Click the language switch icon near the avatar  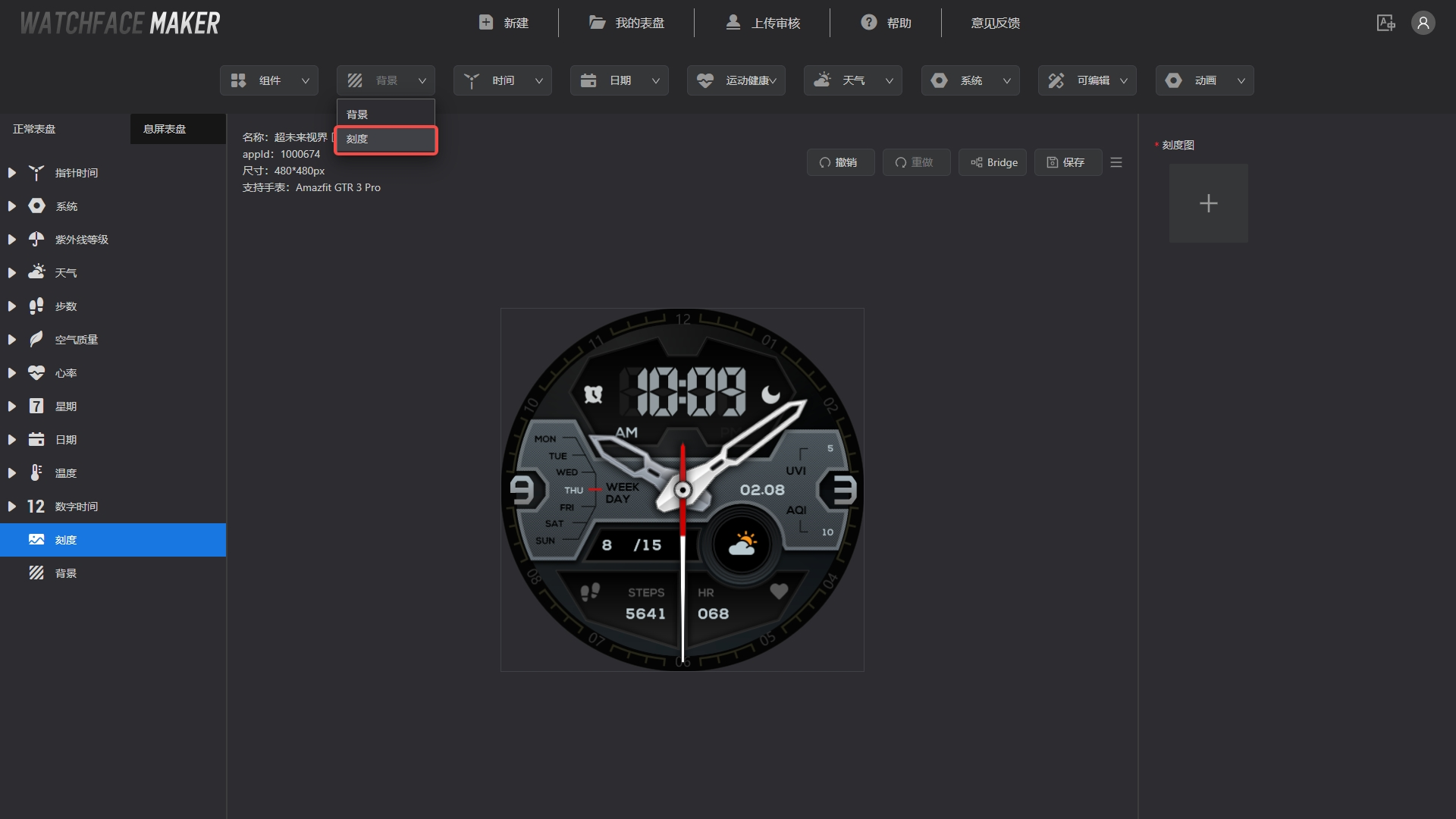[x=1385, y=23]
